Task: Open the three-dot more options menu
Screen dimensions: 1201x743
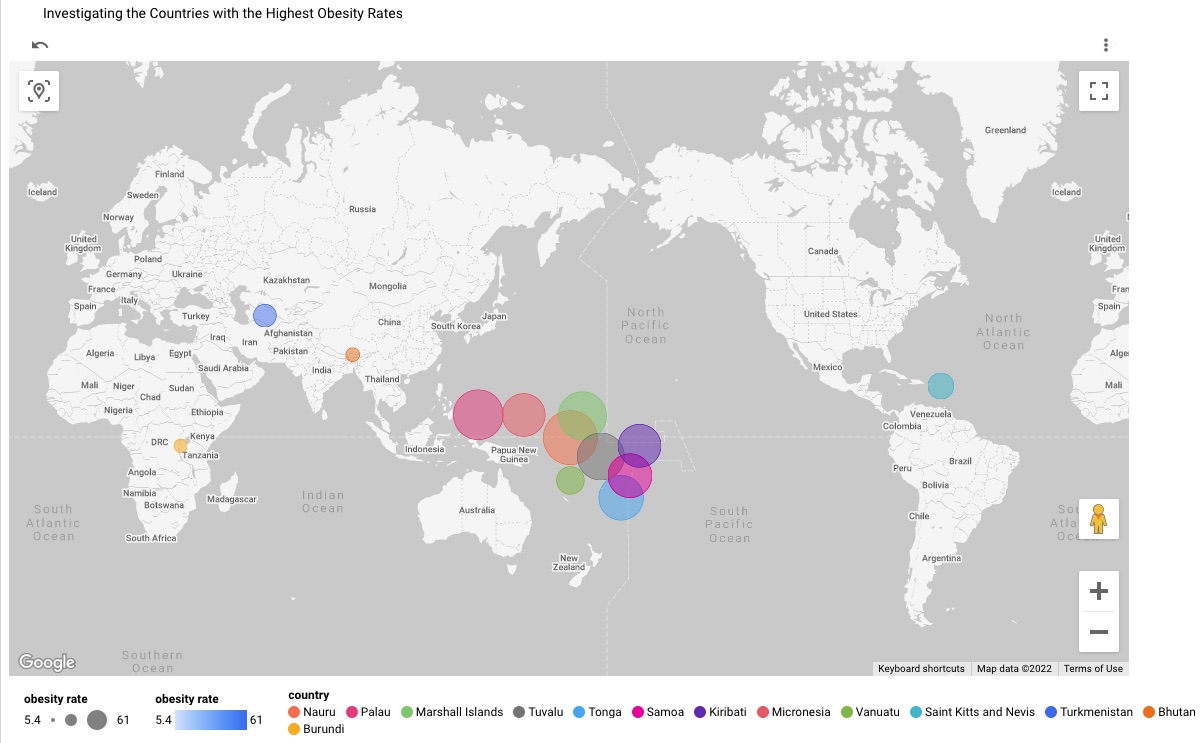Action: 1105,45
